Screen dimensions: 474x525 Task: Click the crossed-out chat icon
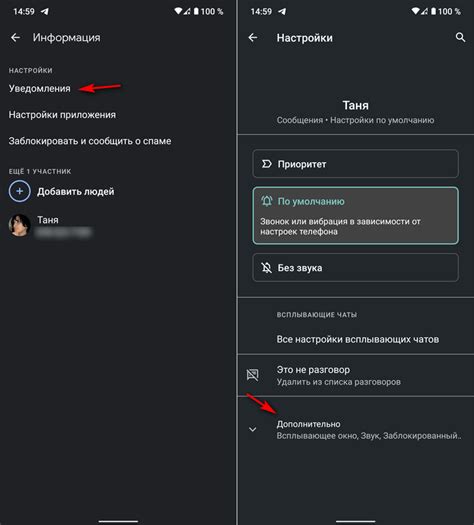(x=253, y=375)
